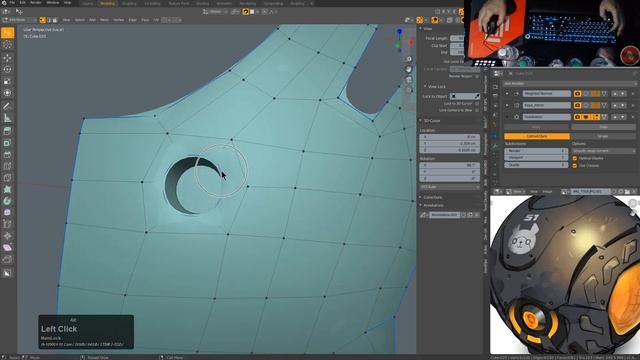640x360 pixels.
Task: Collapse the Subdivision modifier panel
Action: [507, 117]
